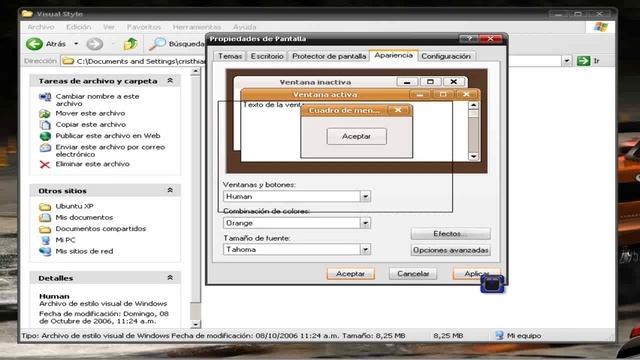640x360 pixels.
Task: Open Combinación de colores Orange dropdown
Action: coord(365,223)
